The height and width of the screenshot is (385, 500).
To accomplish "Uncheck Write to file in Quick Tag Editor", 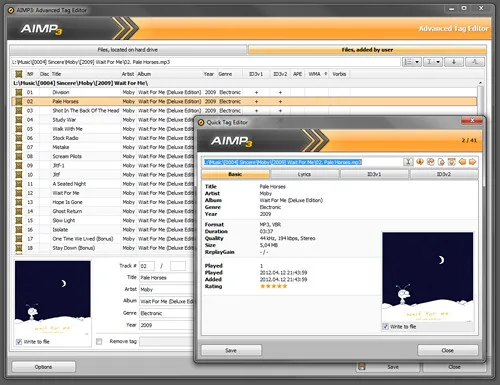I will coord(385,326).
